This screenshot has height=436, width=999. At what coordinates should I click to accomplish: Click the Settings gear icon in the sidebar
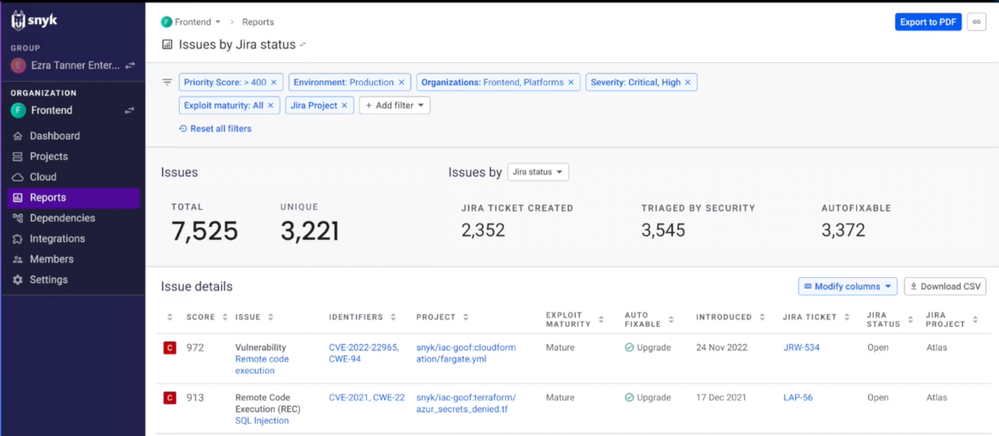[x=18, y=280]
